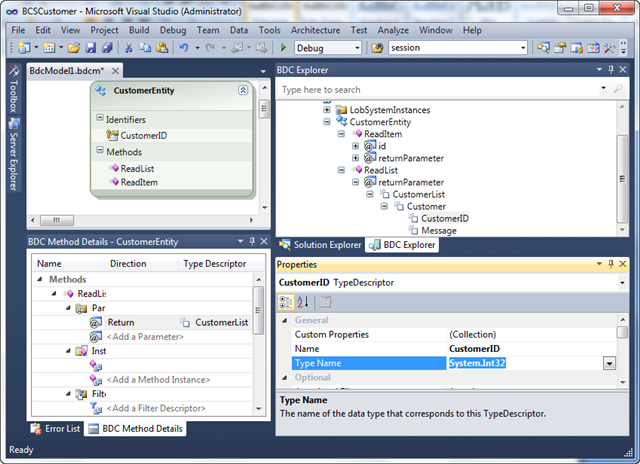The height and width of the screenshot is (464, 640).
Task: Collapse the CustomerList node
Action: [370, 194]
